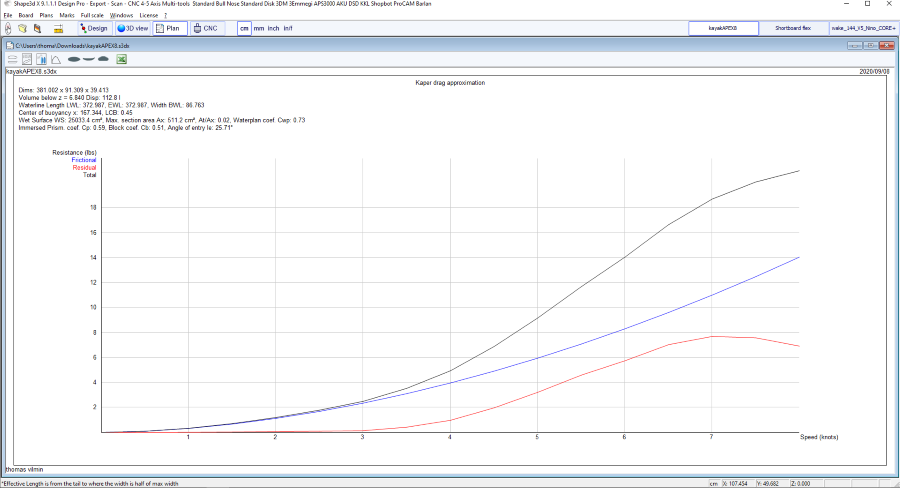Click the measuring ruler toolbar icon
This screenshot has width=900, height=488.
point(58,28)
